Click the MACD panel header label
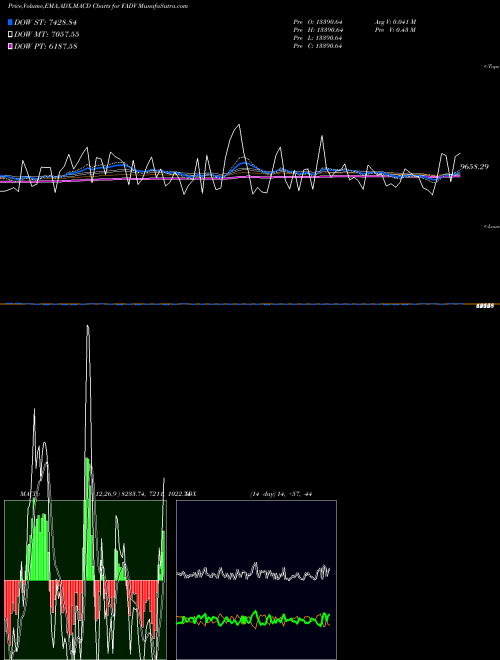Viewport: 500px width, 660px height. (x=29, y=494)
